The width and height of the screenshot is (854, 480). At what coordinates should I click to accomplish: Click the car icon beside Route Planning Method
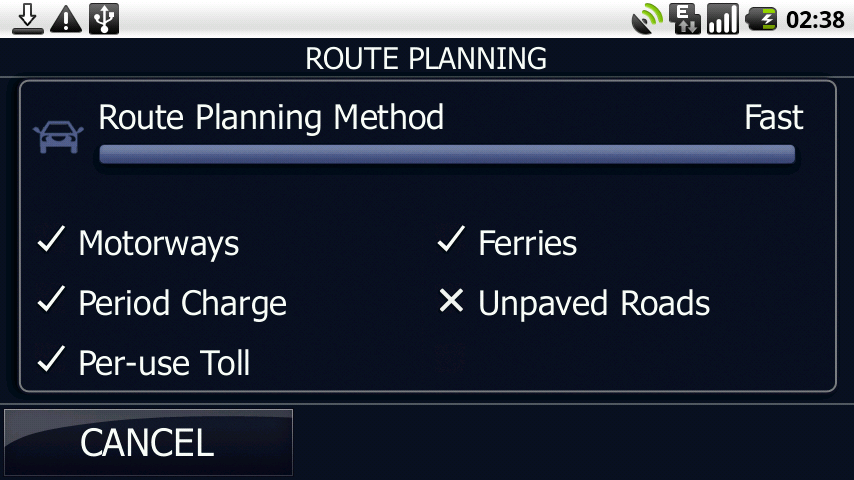(55, 137)
